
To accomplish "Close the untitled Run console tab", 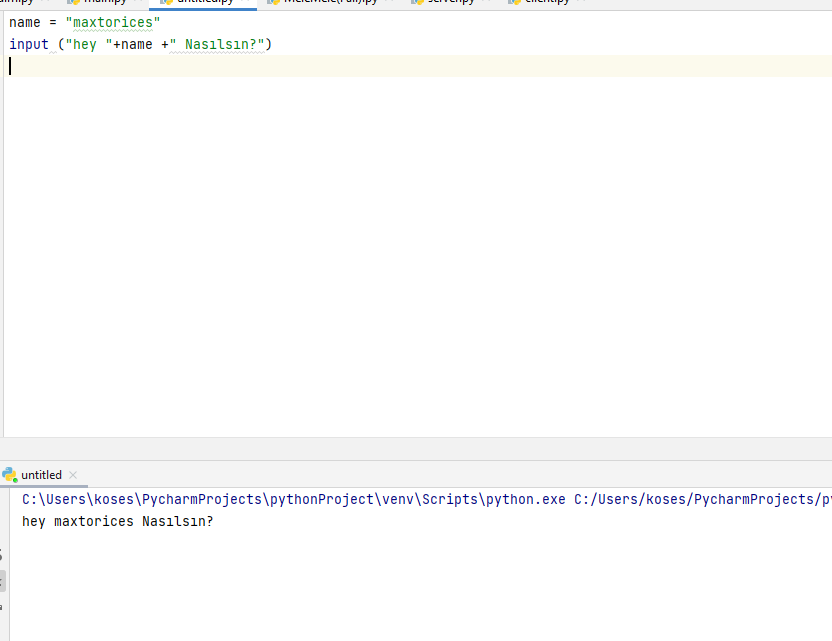I will (x=68, y=474).
